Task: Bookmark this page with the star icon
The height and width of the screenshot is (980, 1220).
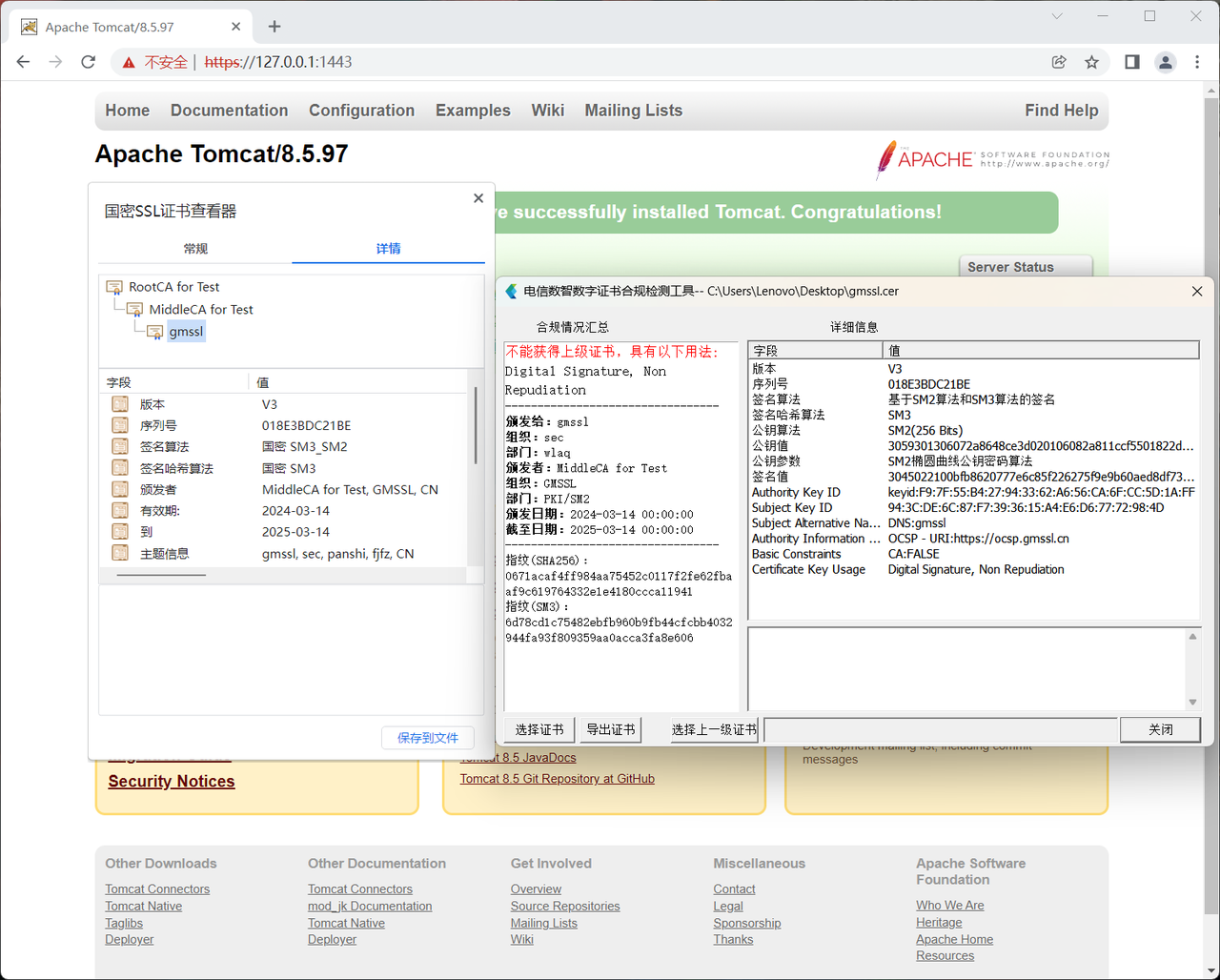Action: tap(1092, 62)
